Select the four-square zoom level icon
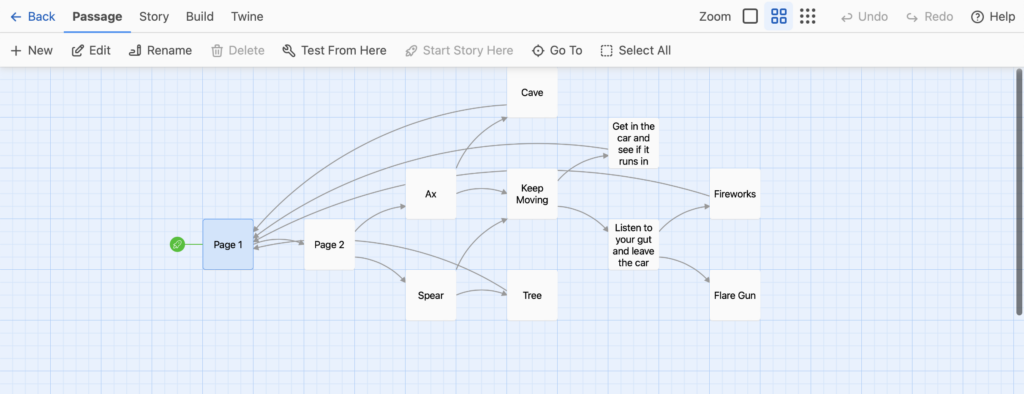This screenshot has width=1024, height=394. pyautogui.click(x=778, y=16)
